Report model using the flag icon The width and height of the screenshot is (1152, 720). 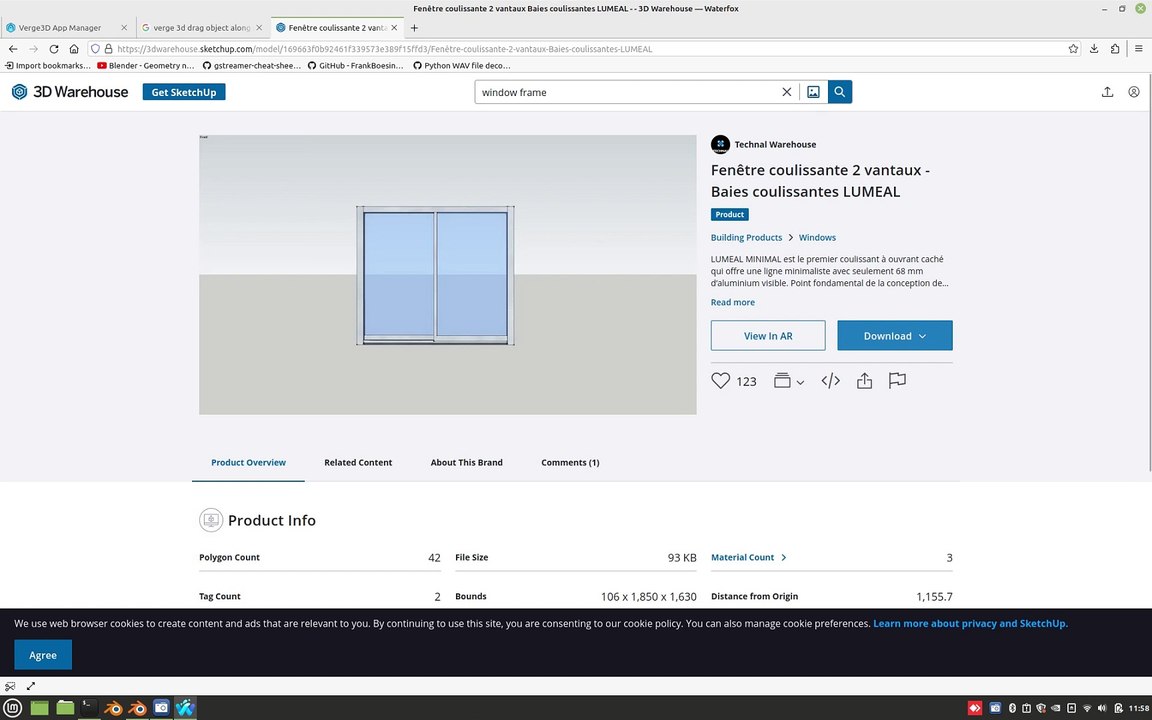click(x=897, y=381)
